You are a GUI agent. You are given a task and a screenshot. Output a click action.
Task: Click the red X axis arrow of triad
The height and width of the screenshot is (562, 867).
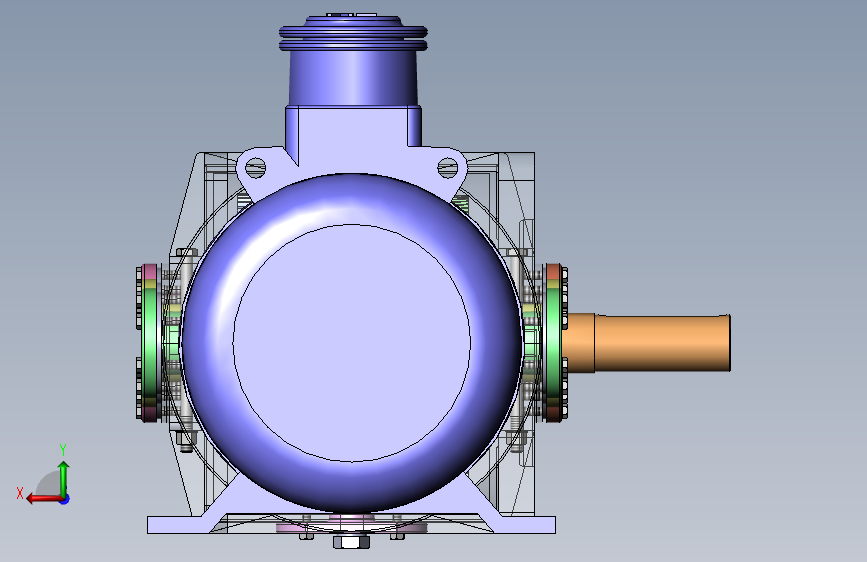(43, 499)
